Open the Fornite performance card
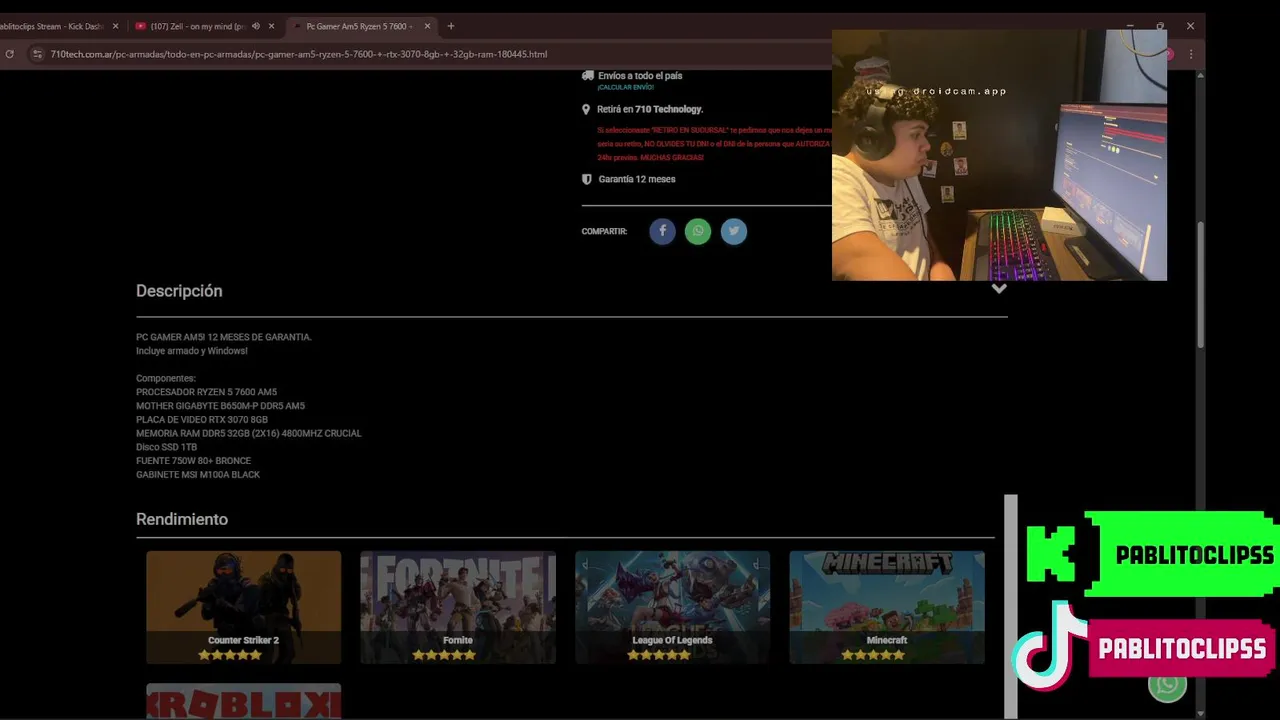Viewport: 1280px width, 720px height. [x=458, y=607]
